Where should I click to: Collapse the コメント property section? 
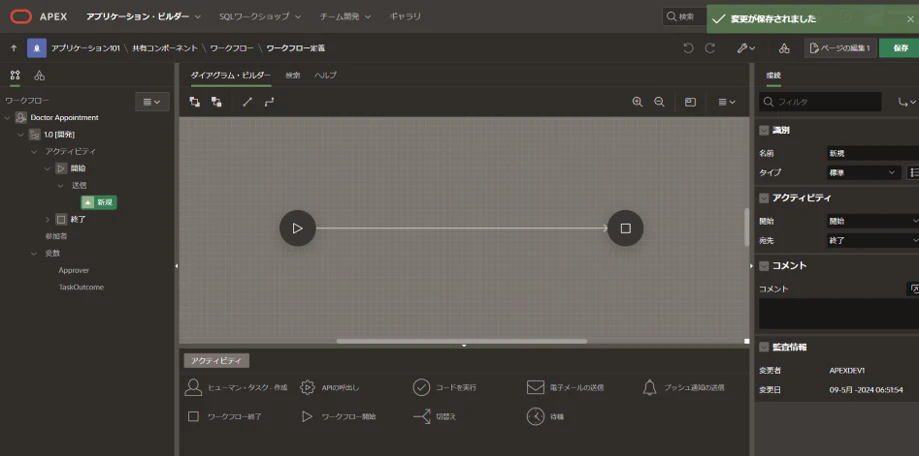(764, 266)
